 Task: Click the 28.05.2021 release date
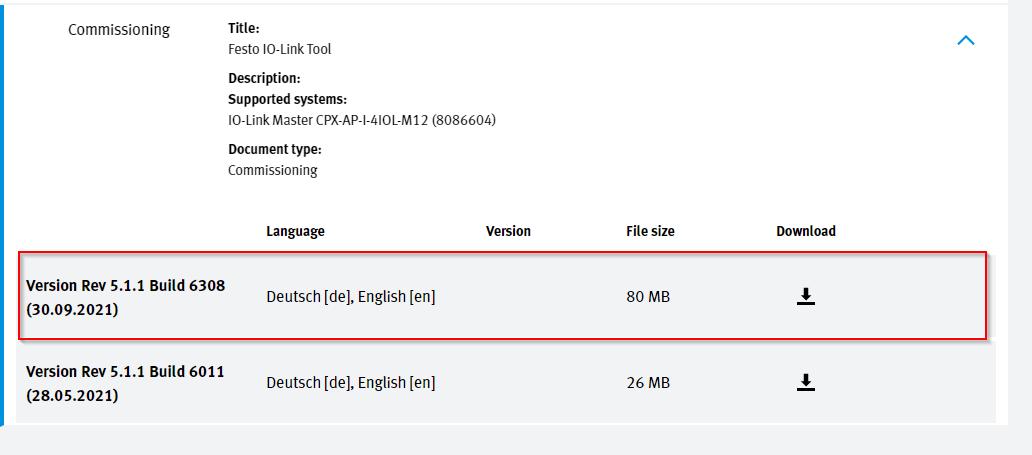(x=72, y=396)
